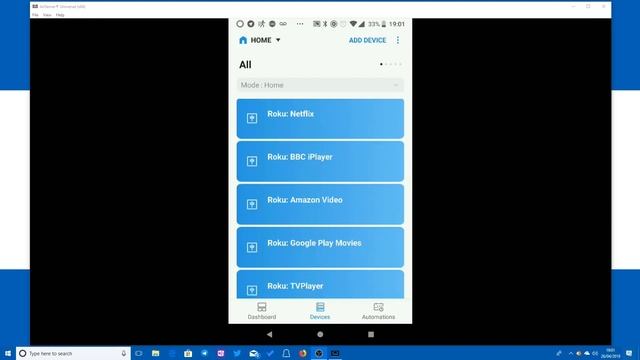Show hidden system tray icons chevron
Viewport: 640px width, 360px height.
pyautogui.click(x=571, y=353)
